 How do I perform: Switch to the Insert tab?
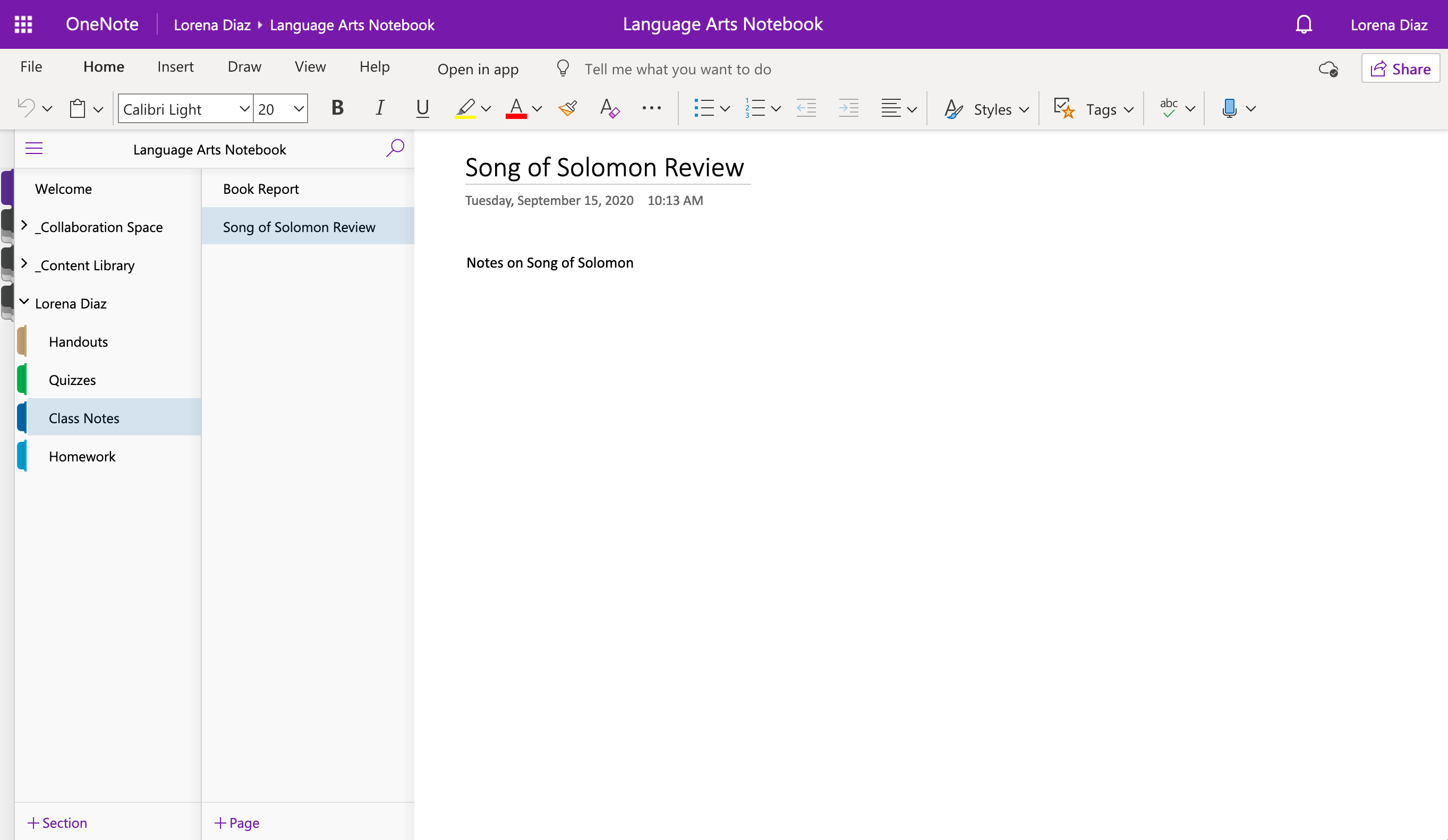[175, 67]
